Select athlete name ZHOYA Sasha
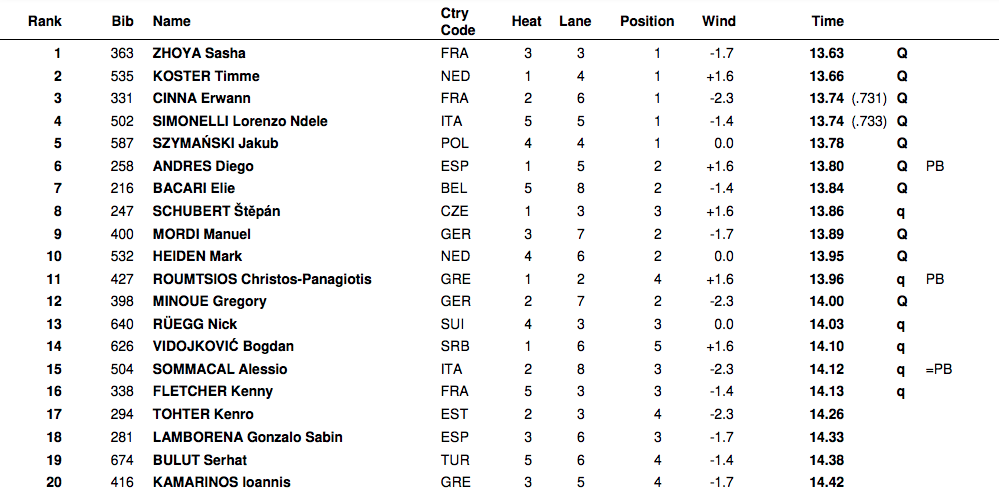The image size is (999, 495). 198,53
